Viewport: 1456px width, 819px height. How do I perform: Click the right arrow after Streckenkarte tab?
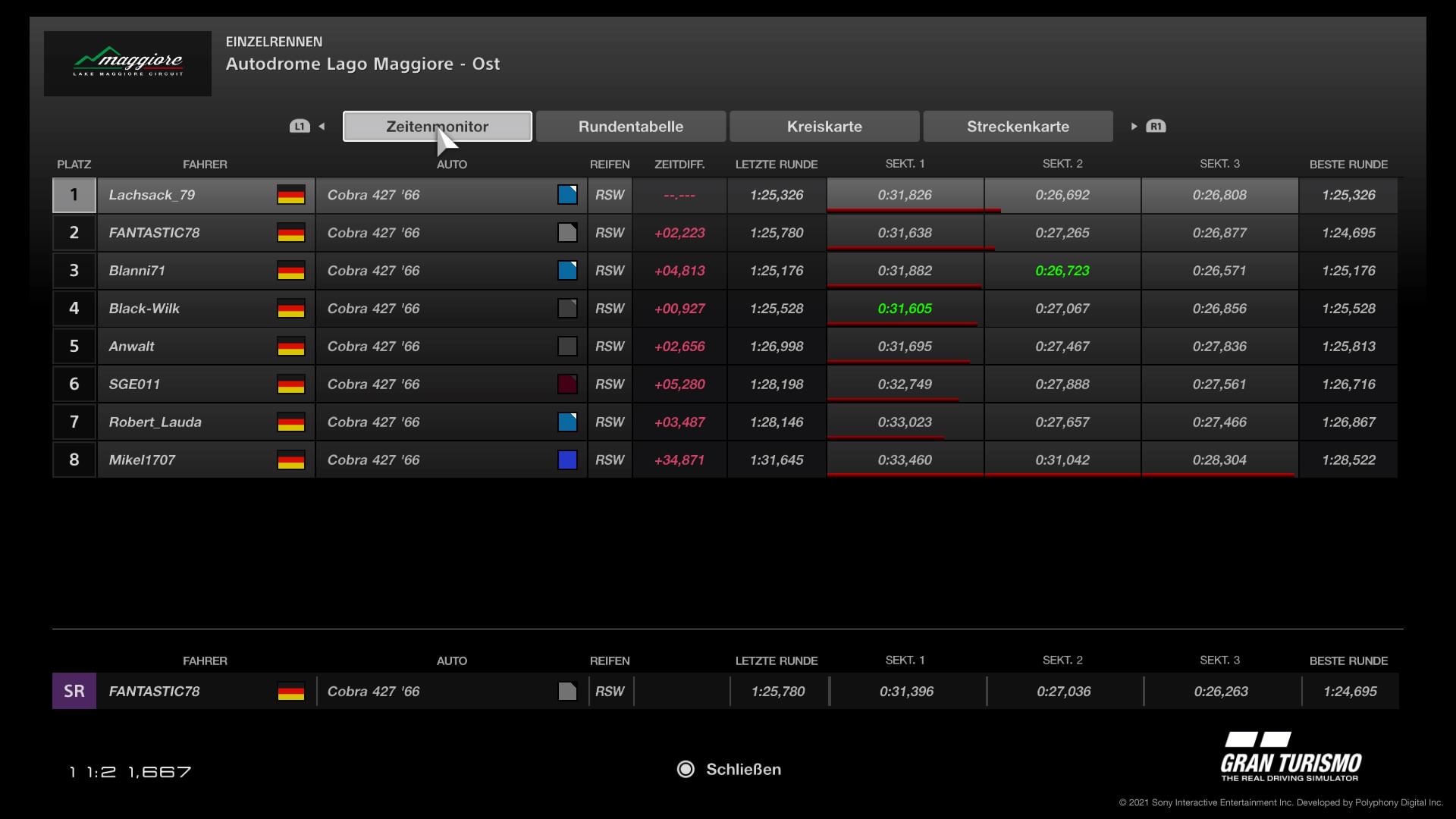point(1134,127)
